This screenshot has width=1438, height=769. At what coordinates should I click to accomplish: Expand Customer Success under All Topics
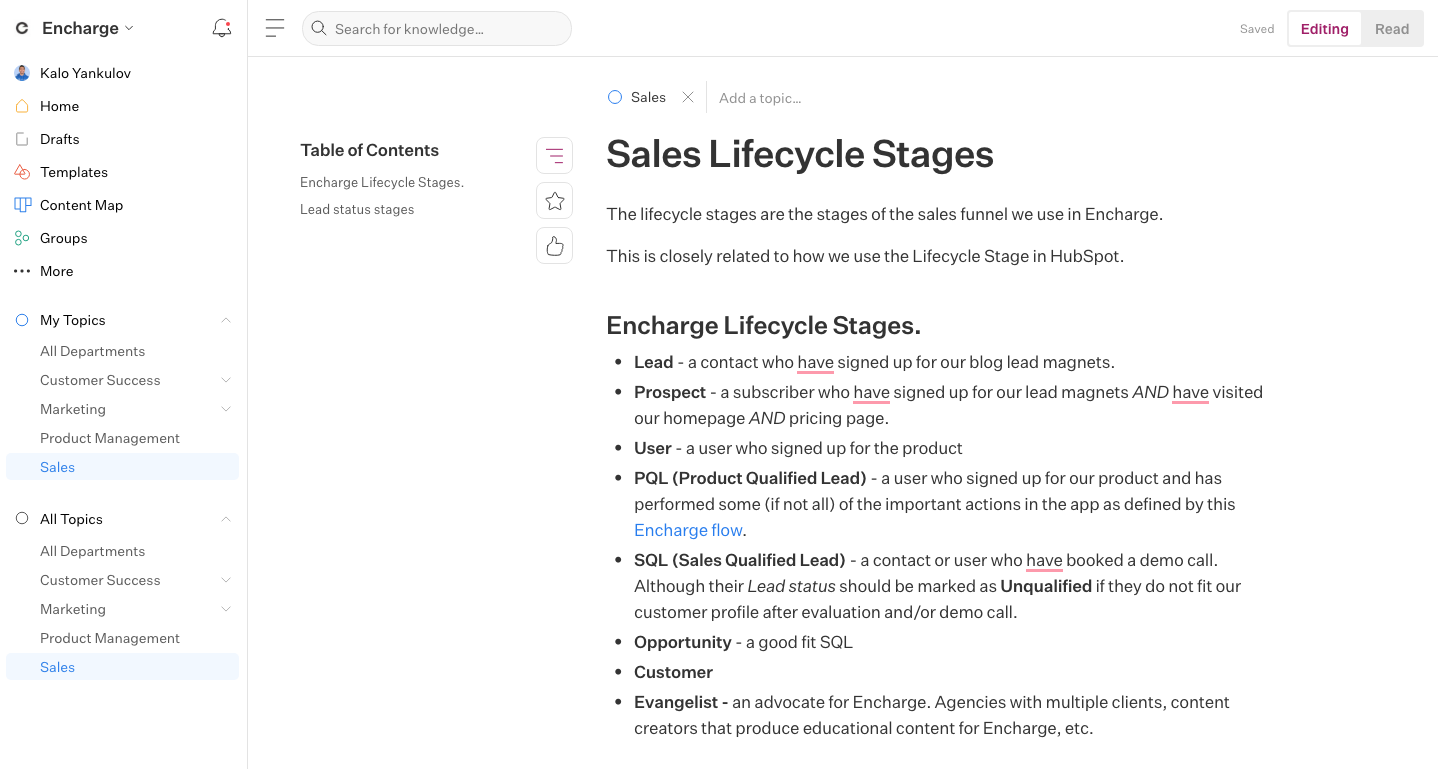tap(226, 580)
